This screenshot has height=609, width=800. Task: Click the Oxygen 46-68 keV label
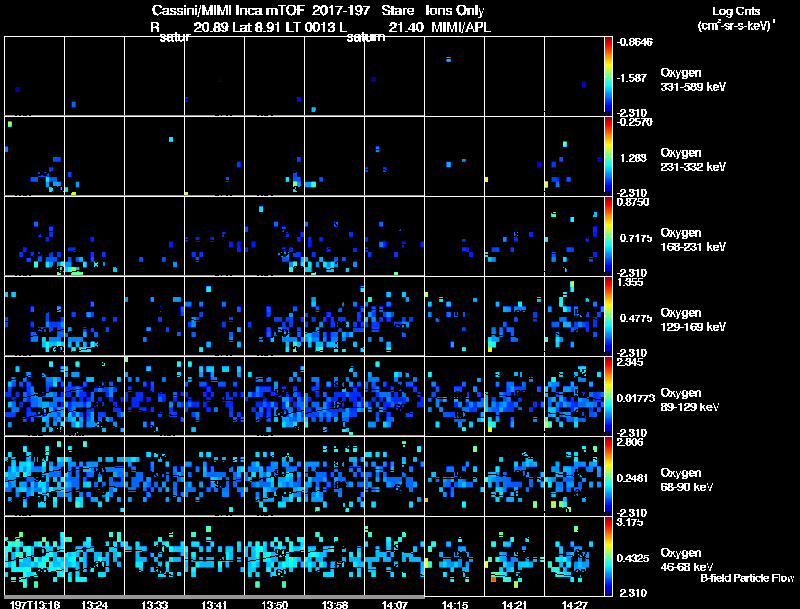tap(687, 560)
